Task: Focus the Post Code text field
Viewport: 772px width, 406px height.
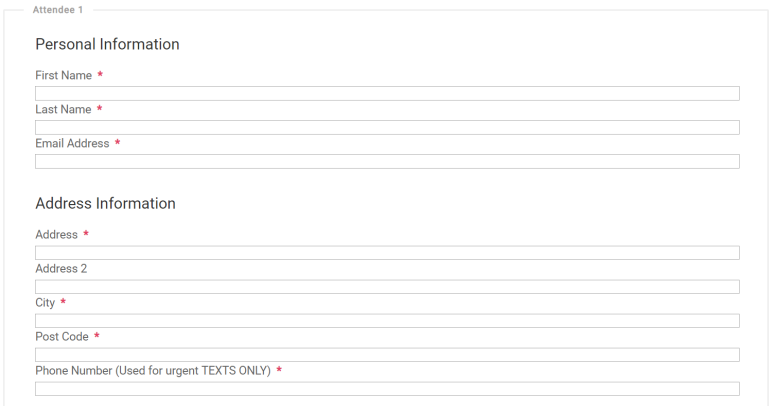Action: pos(387,355)
